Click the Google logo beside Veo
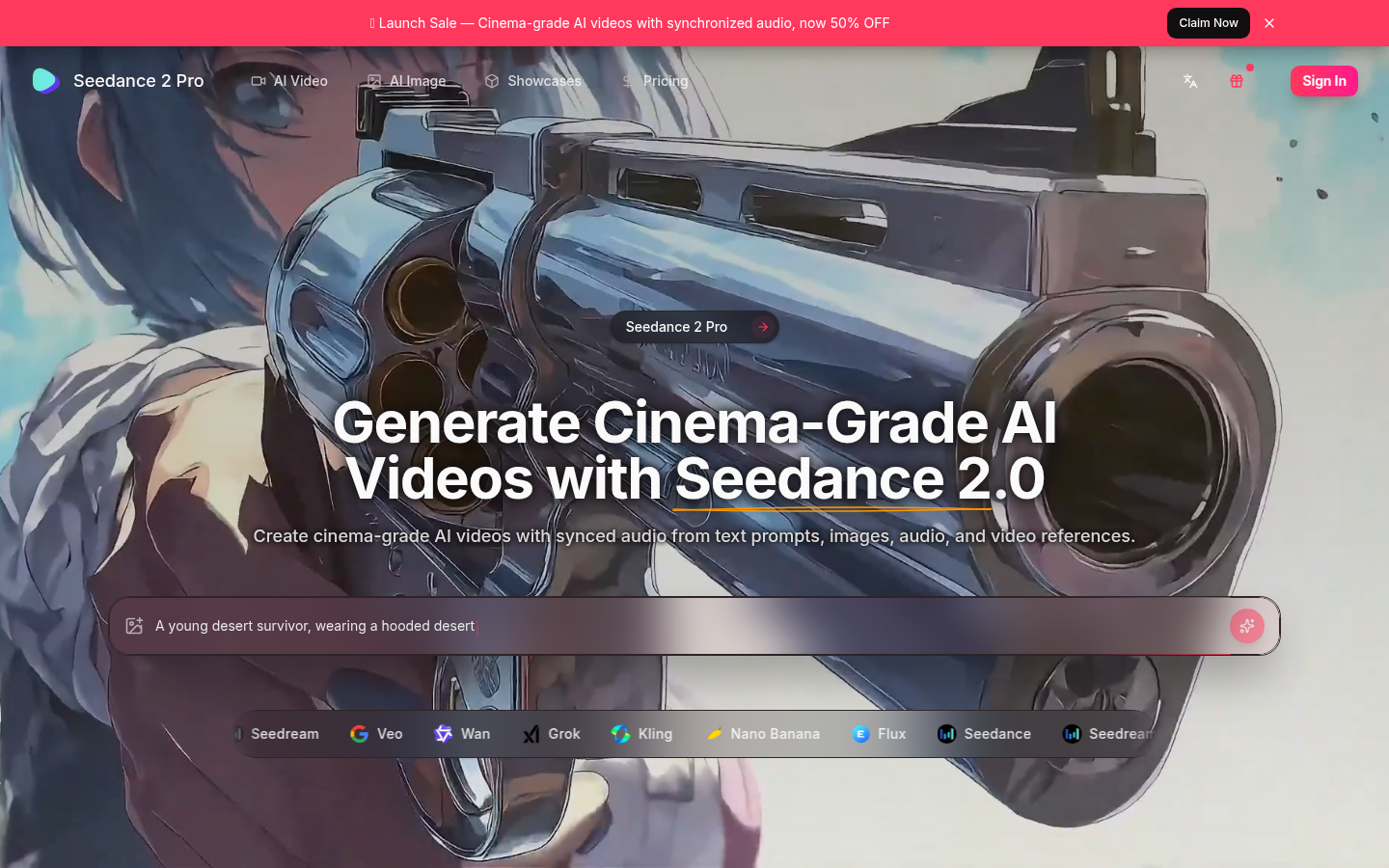 pyautogui.click(x=359, y=734)
